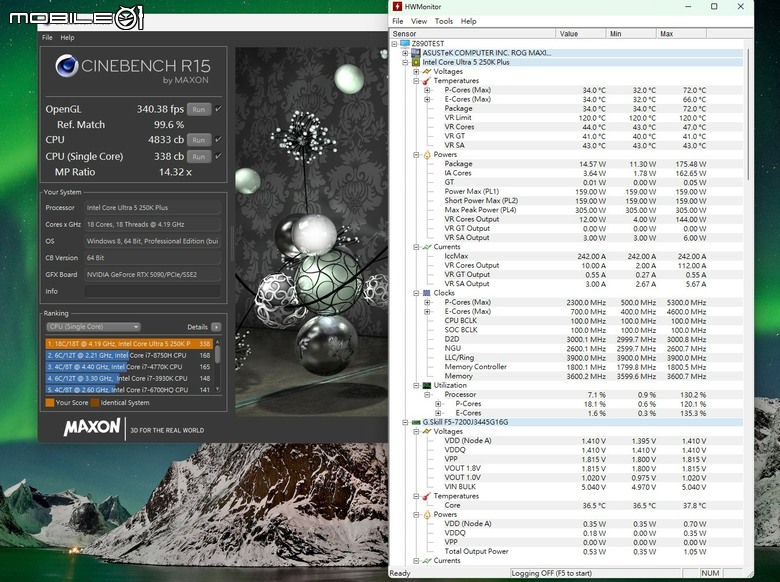Open the Help menu in HWMonitor
The width and height of the screenshot is (780, 582).
[468, 21]
